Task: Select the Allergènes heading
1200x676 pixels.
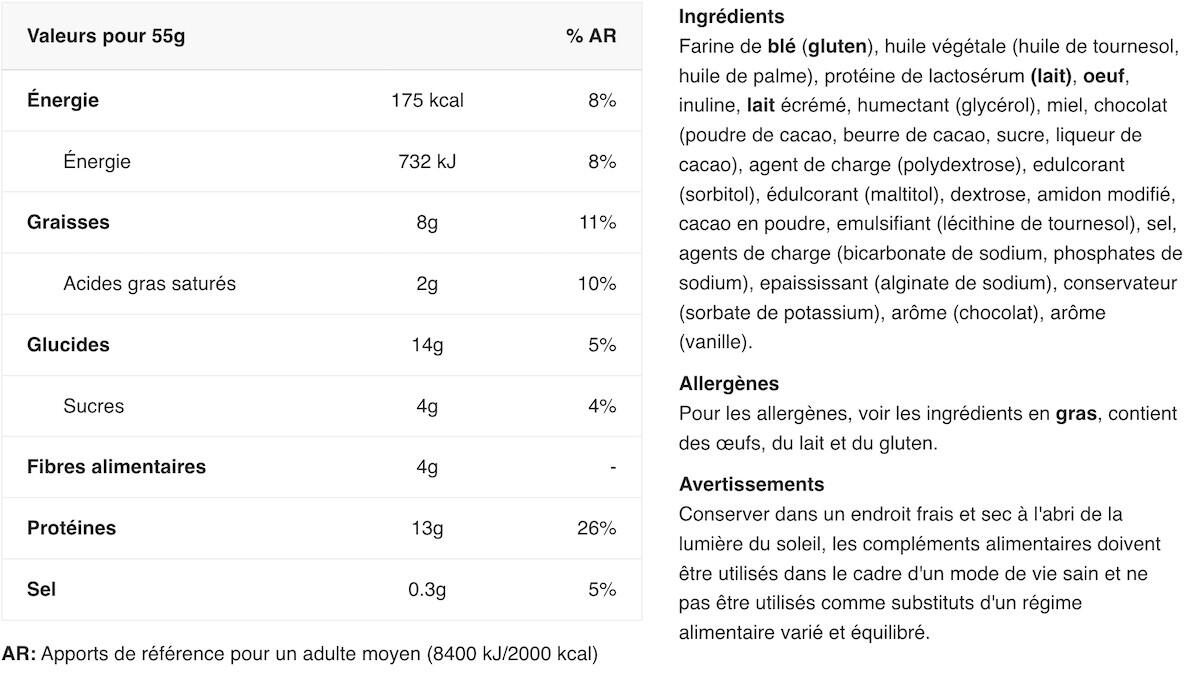Action: click(x=729, y=384)
